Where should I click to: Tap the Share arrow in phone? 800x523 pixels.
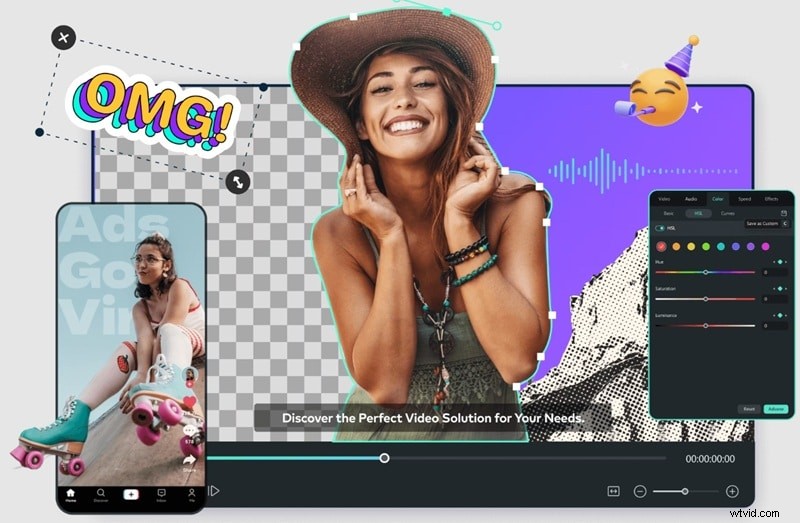pos(189,461)
